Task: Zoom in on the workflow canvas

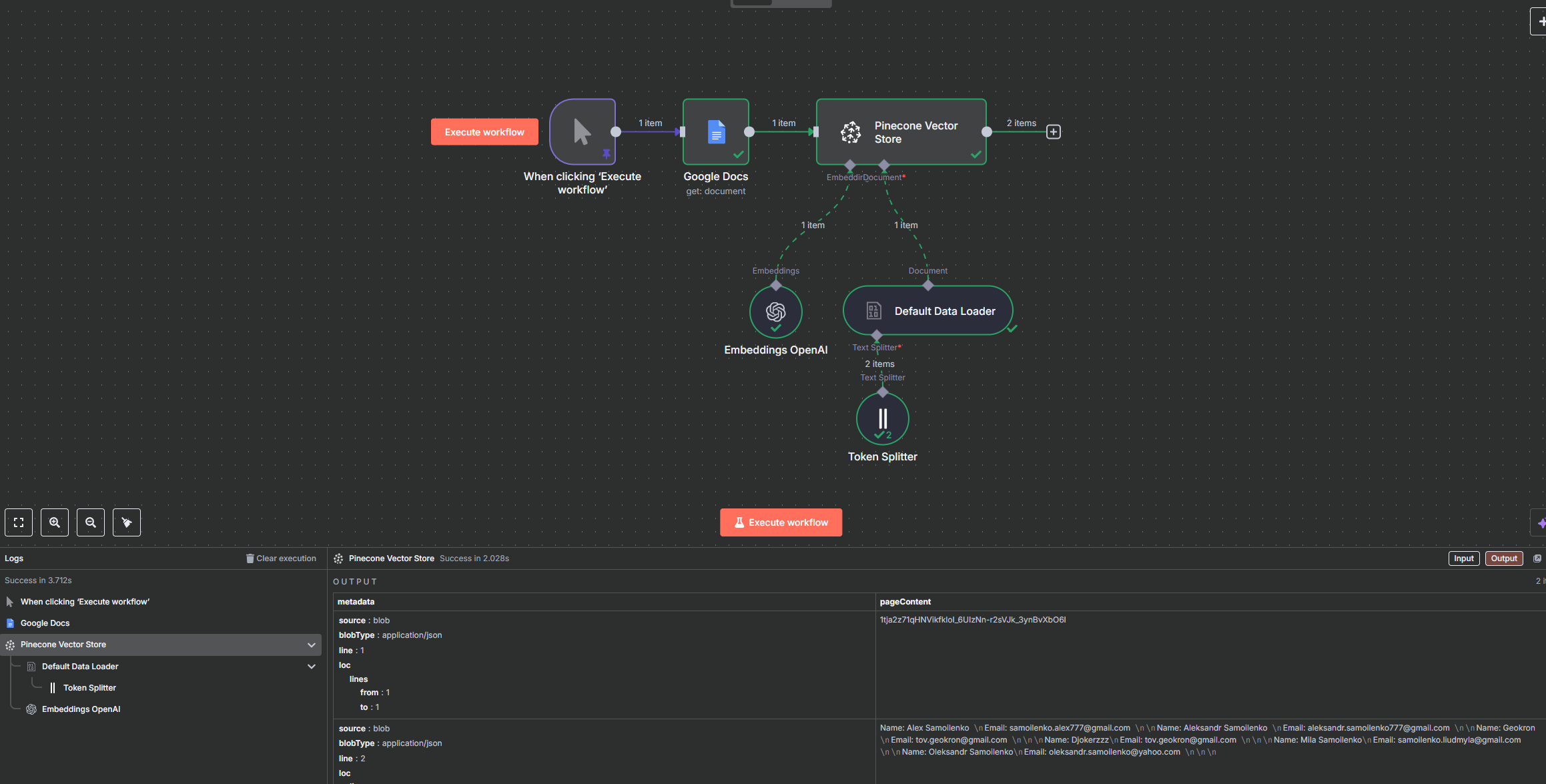Action: 55,522
